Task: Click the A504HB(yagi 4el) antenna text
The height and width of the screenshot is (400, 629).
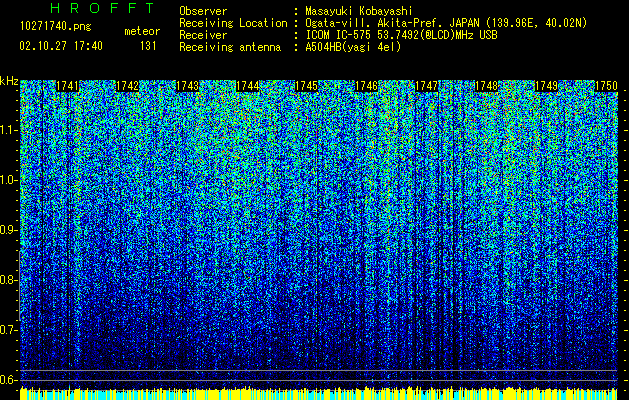Action: (x=353, y=47)
